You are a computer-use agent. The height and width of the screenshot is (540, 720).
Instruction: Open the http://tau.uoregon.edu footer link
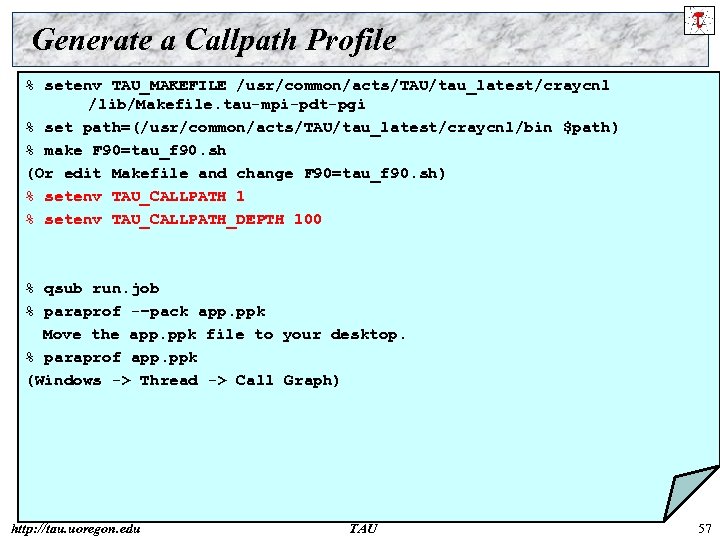tap(76, 529)
